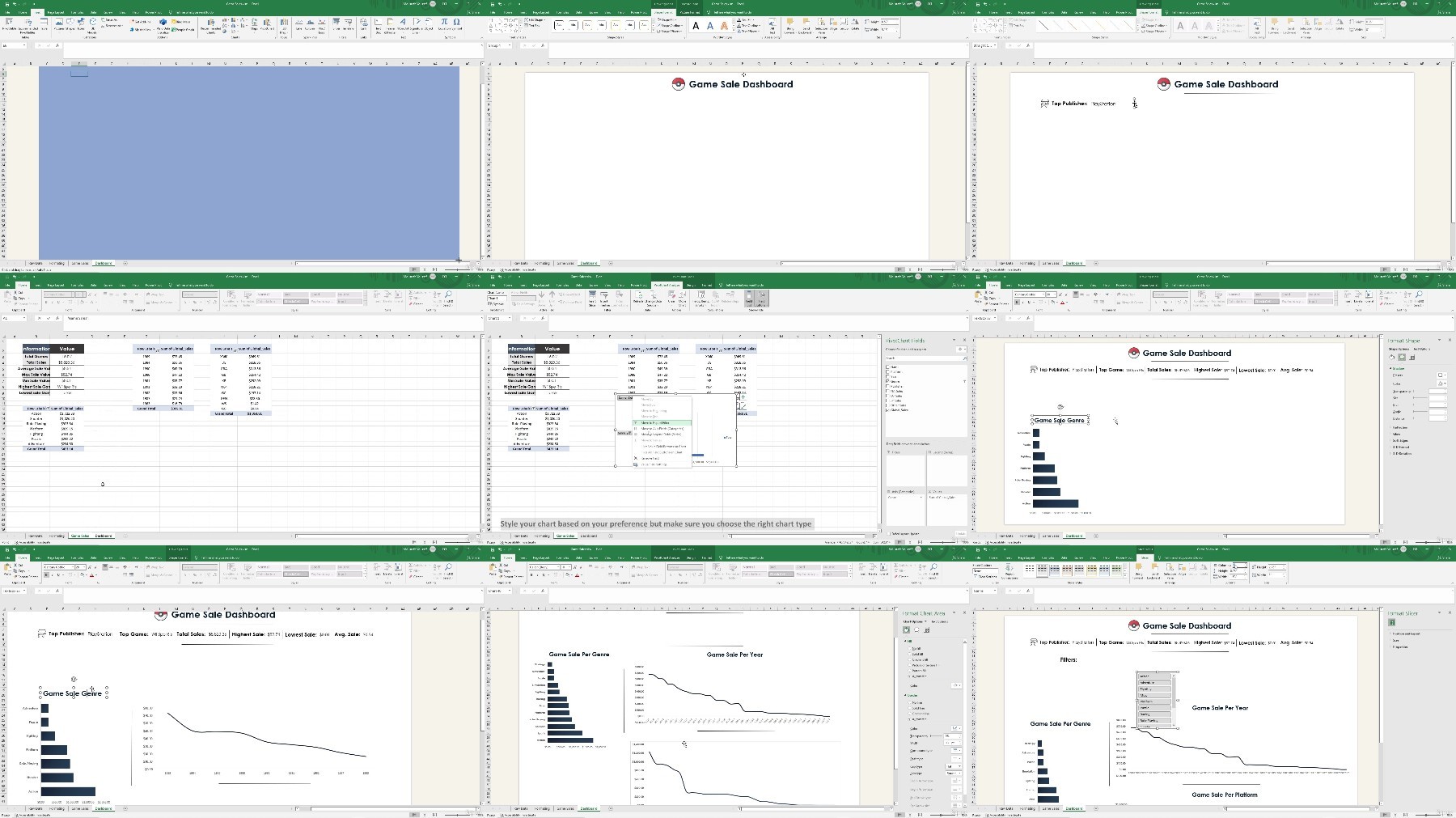Image resolution: width=1456 pixels, height=818 pixels.
Task: Check the Name field in PivotChart Fields
Action: tap(887, 367)
